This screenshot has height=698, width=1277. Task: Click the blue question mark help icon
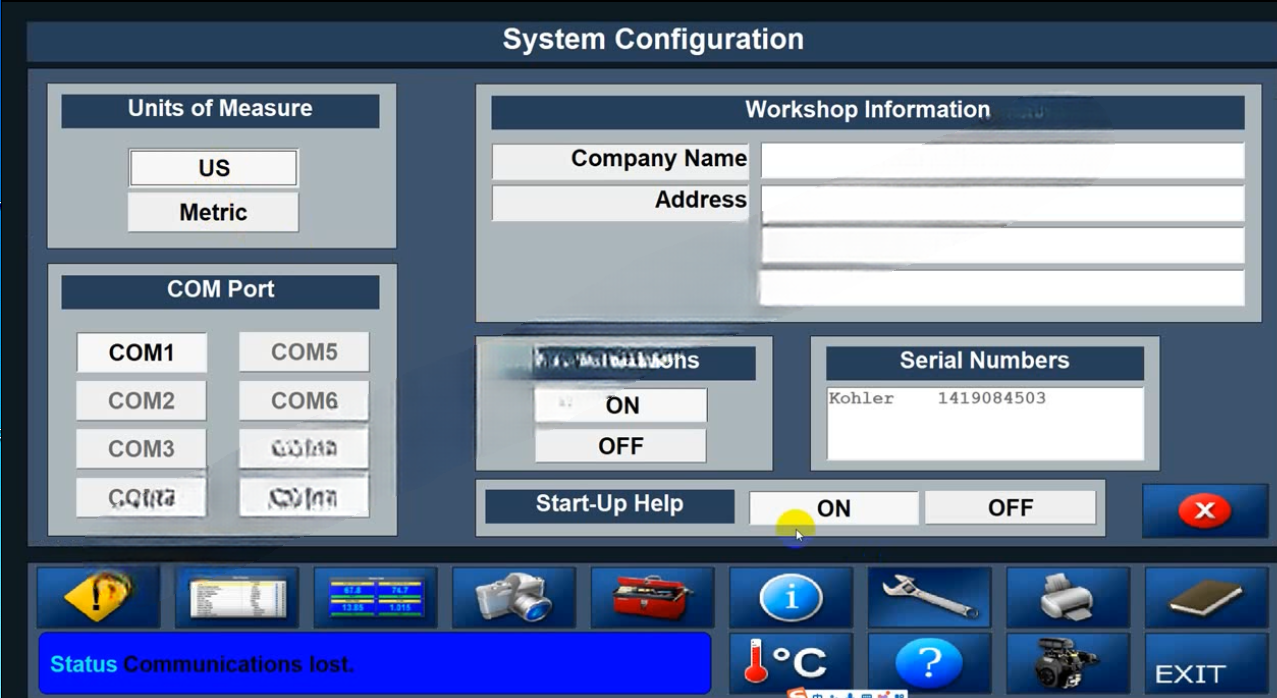(929, 662)
